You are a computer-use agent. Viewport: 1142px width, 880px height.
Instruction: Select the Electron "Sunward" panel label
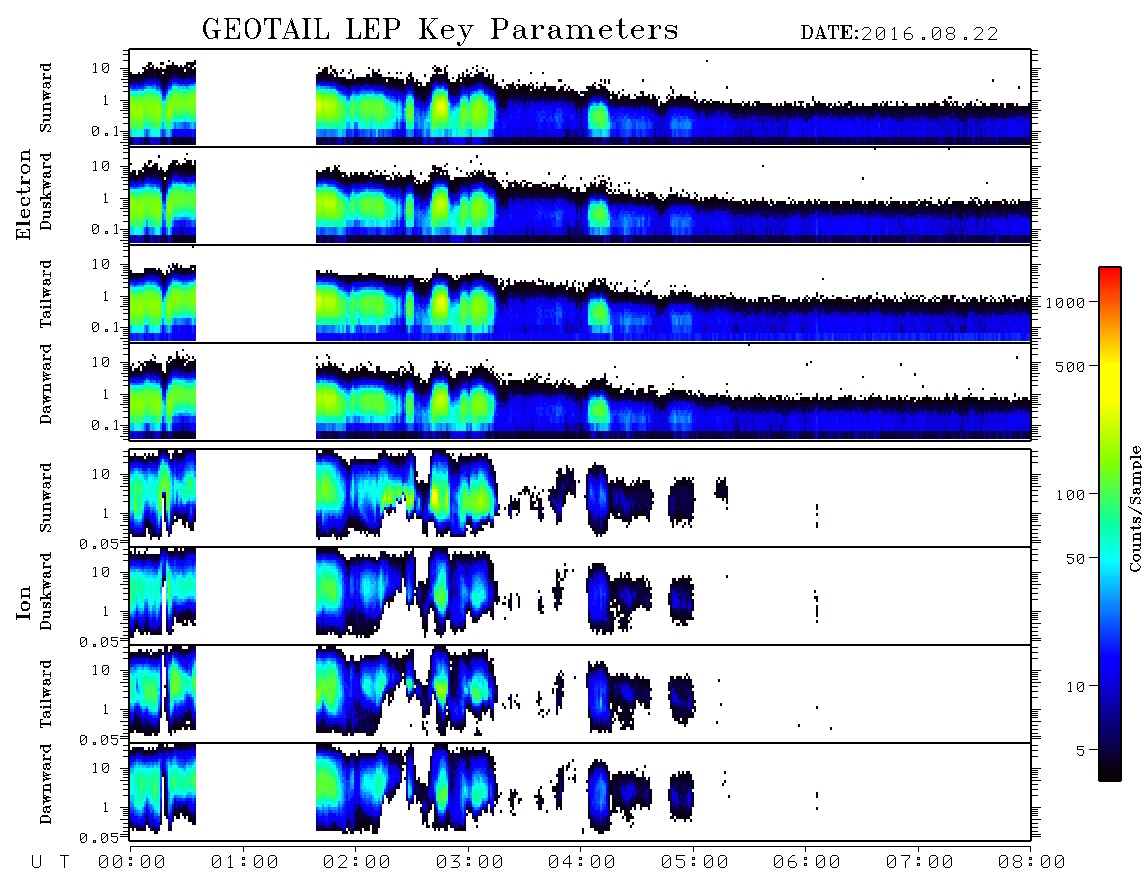click(46, 98)
